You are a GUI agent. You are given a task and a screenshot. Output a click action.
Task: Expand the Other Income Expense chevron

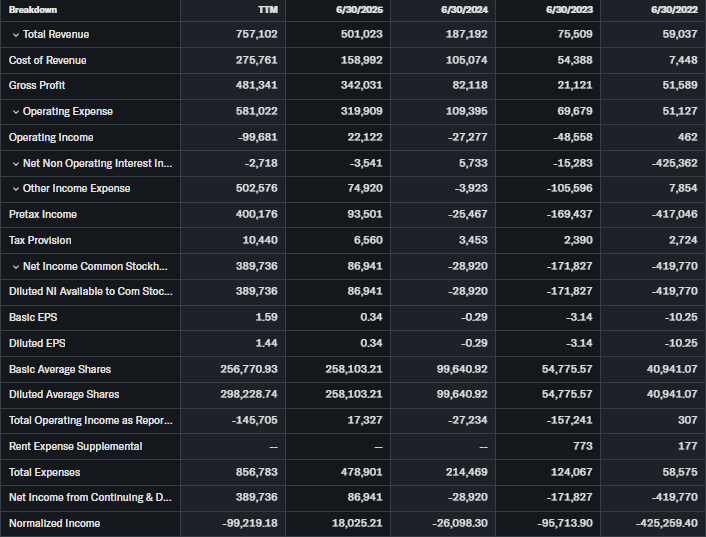pyautogui.click(x=16, y=189)
